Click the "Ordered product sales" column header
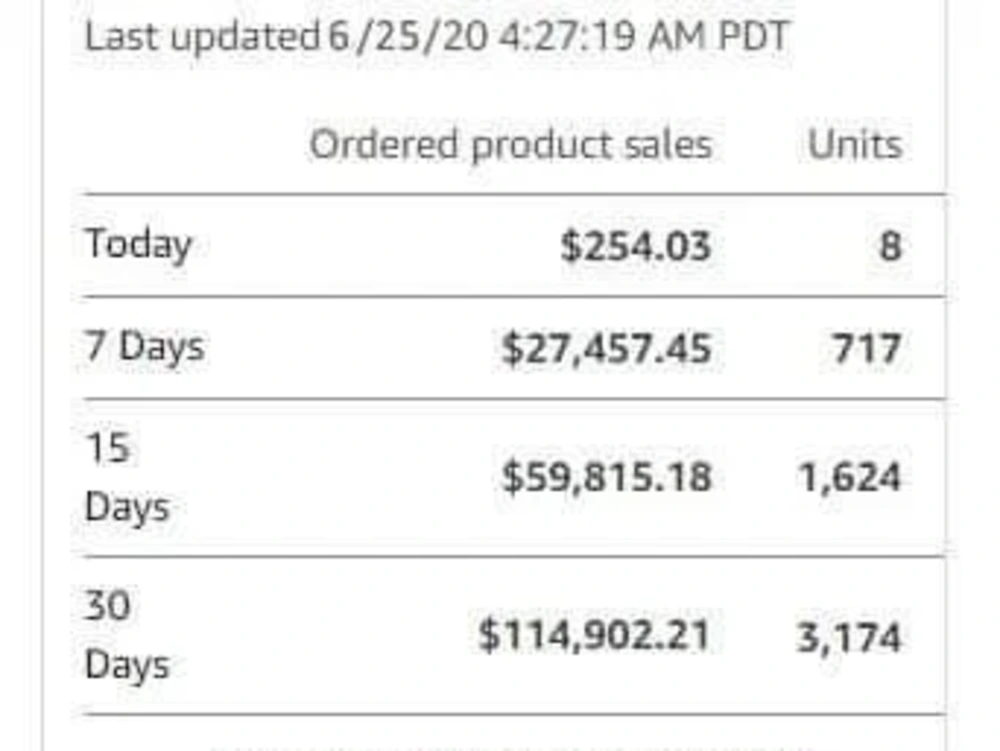The height and width of the screenshot is (751, 1000). [x=511, y=145]
